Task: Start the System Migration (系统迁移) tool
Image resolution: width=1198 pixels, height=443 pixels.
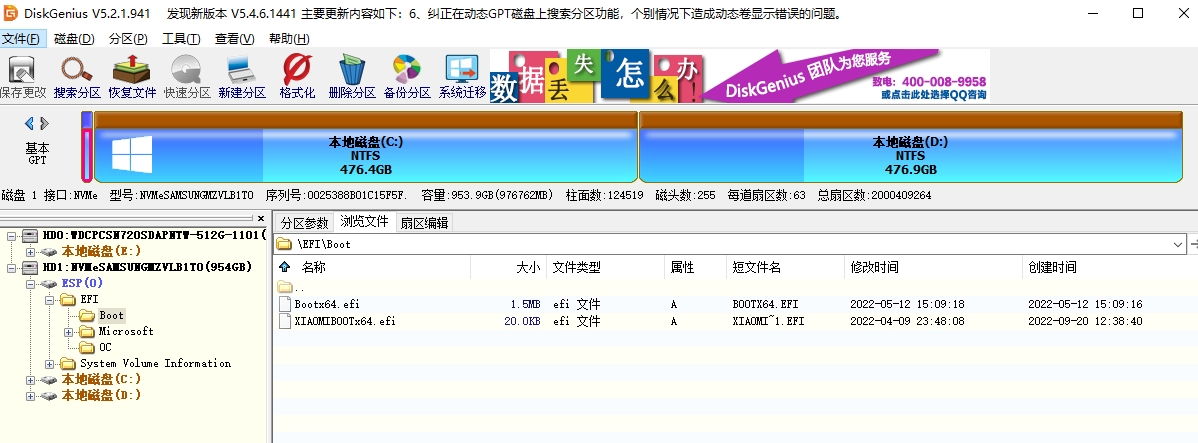Action: pyautogui.click(x=462, y=77)
